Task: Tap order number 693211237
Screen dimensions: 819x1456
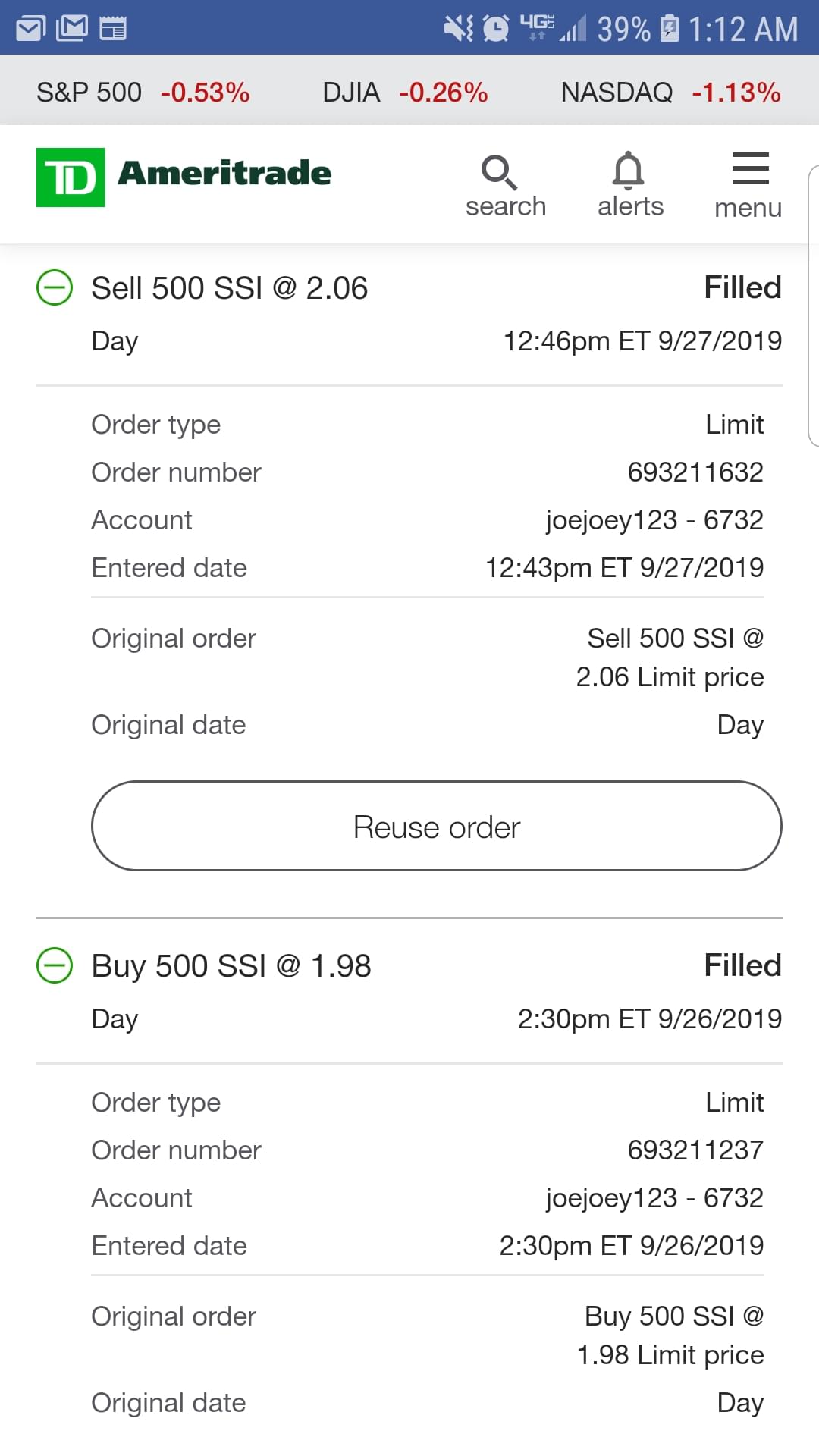Action: point(695,1150)
